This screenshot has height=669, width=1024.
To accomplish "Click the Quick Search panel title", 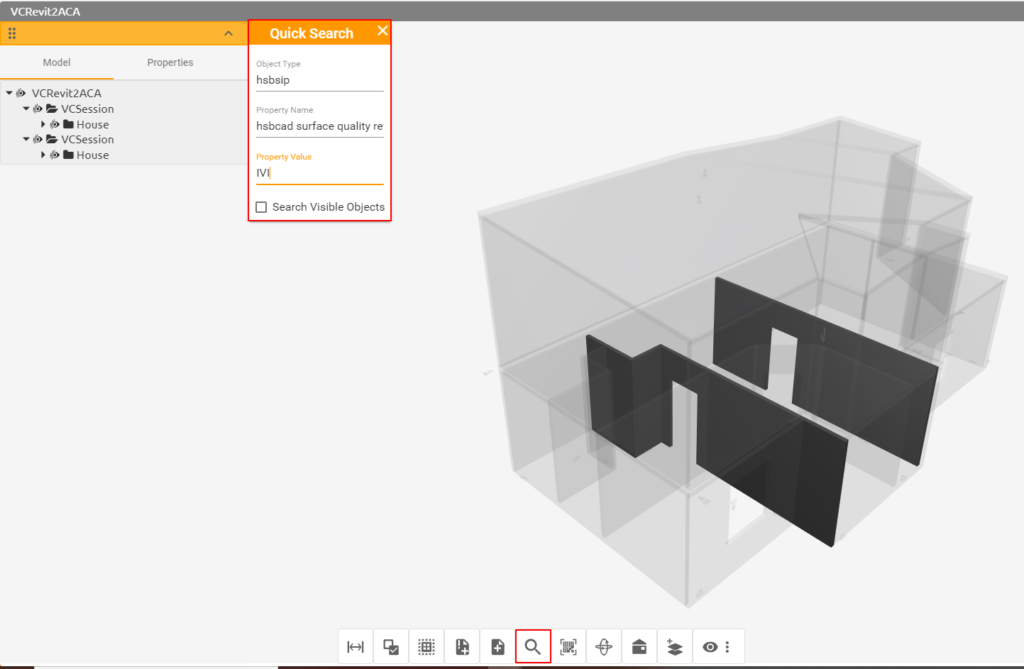I will pyautogui.click(x=312, y=33).
